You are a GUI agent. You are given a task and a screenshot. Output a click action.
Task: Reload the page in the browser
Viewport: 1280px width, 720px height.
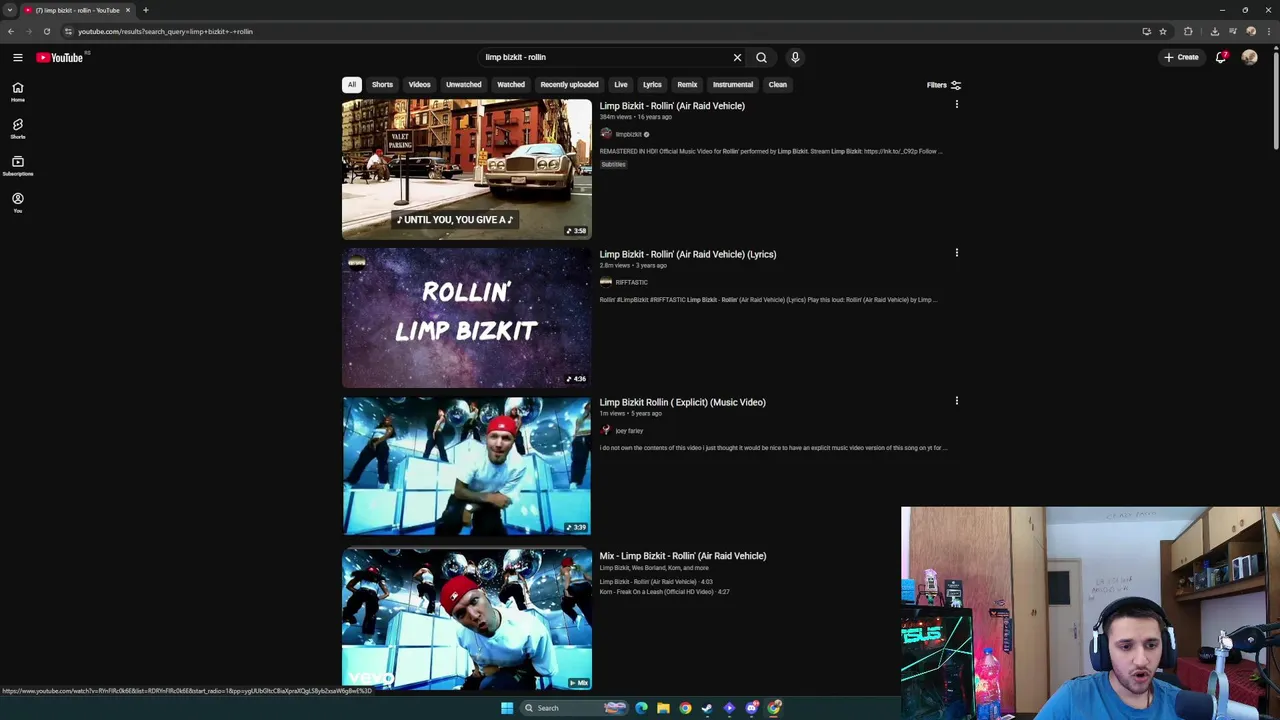point(46,31)
